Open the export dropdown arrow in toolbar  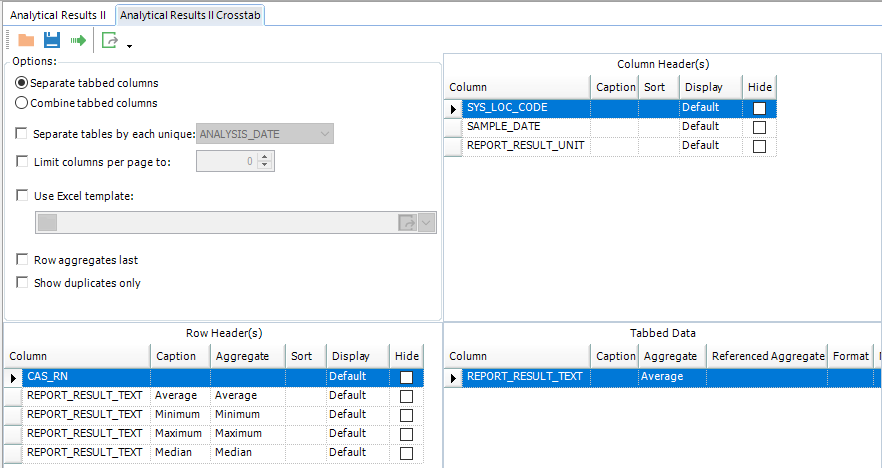pyautogui.click(x=129, y=45)
